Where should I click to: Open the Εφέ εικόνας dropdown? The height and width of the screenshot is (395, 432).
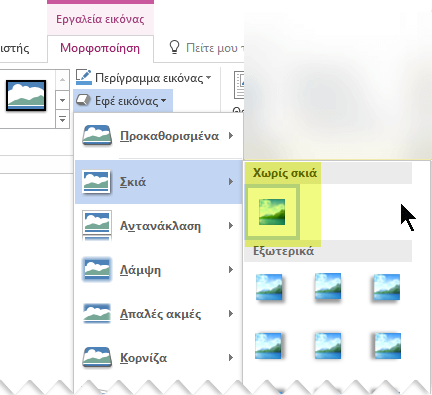[x=123, y=101]
